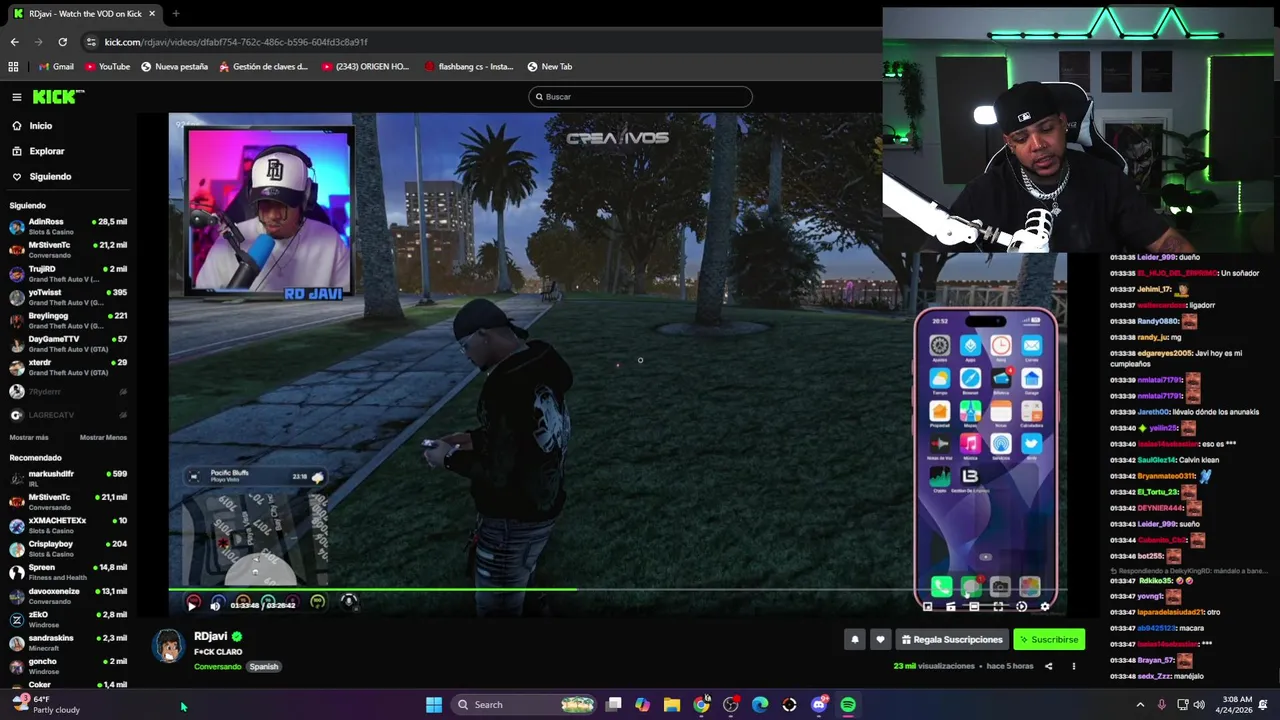
Task: Open Explorar in the sidebar
Action: tap(46, 151)
